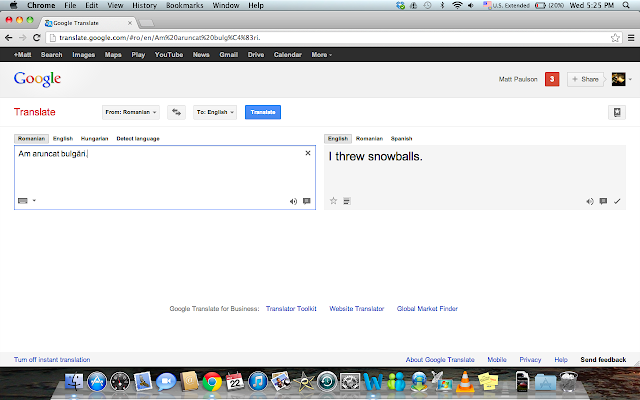The height and width of the screenshot is (400, 640).
Task: Open Spotlight search in the menu bar
Action: (626, 5)
